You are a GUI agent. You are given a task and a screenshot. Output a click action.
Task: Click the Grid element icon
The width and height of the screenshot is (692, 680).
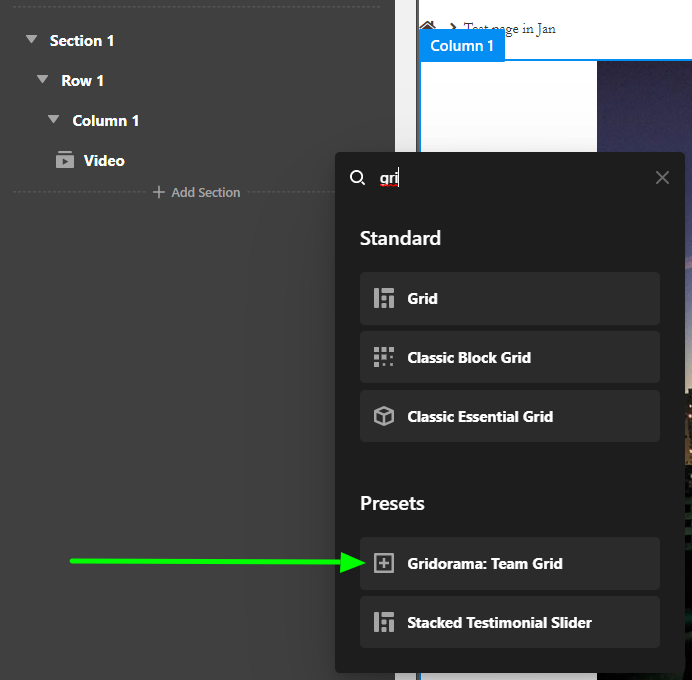pyautogui.click(x=384, y=298)
